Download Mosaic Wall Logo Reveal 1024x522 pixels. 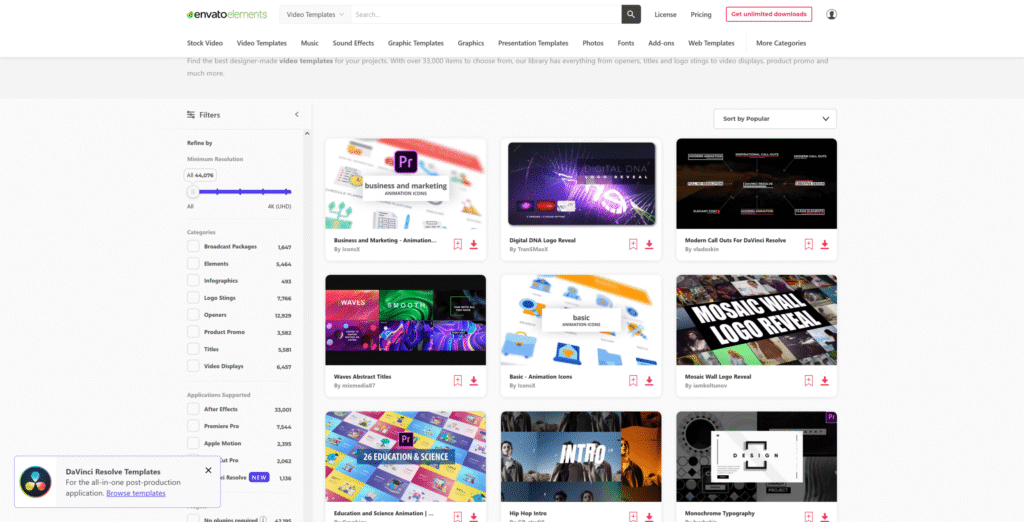(825, 381)
